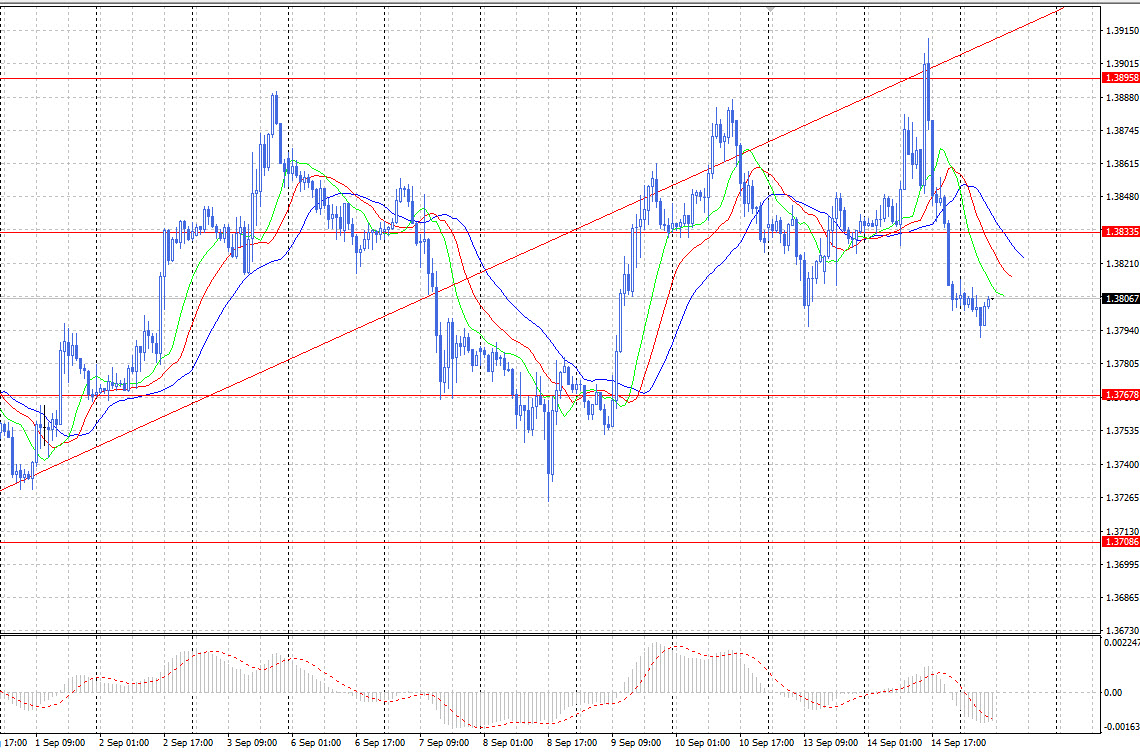The height and width of the screenshot is (754, 1140).
Task: Click the 2 Sep 01:00 time label
Action: (124, 742)
